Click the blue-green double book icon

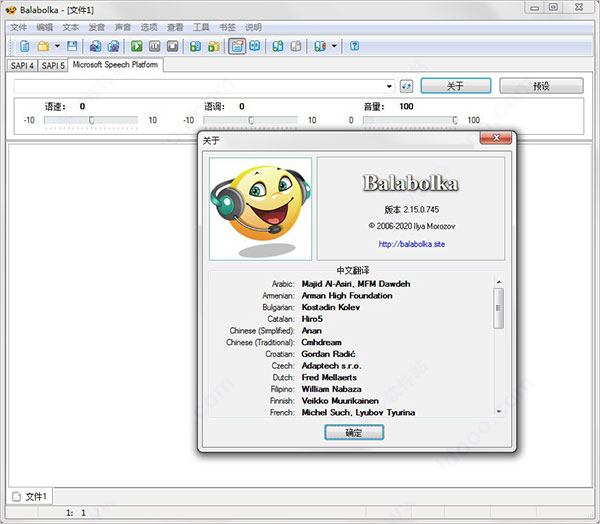pos(278,46)
